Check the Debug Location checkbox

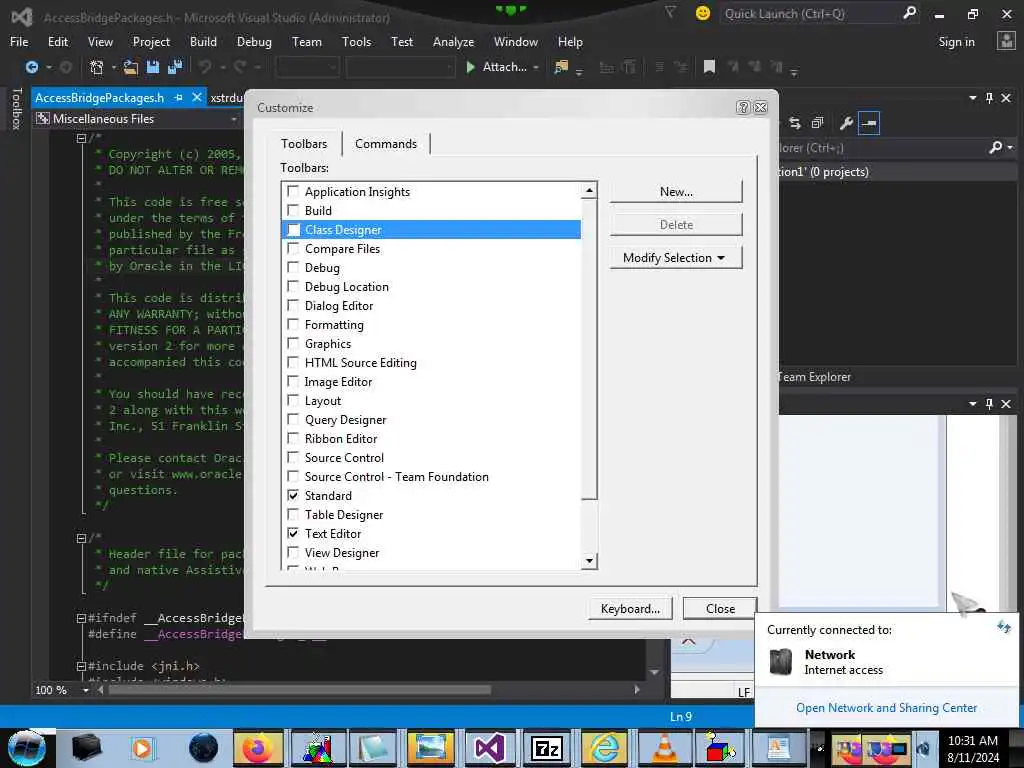tap(293, 286)
